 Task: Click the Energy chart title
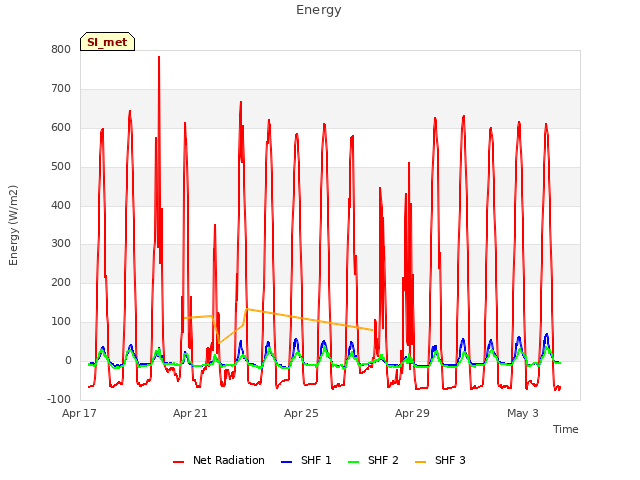pos(319,10)
